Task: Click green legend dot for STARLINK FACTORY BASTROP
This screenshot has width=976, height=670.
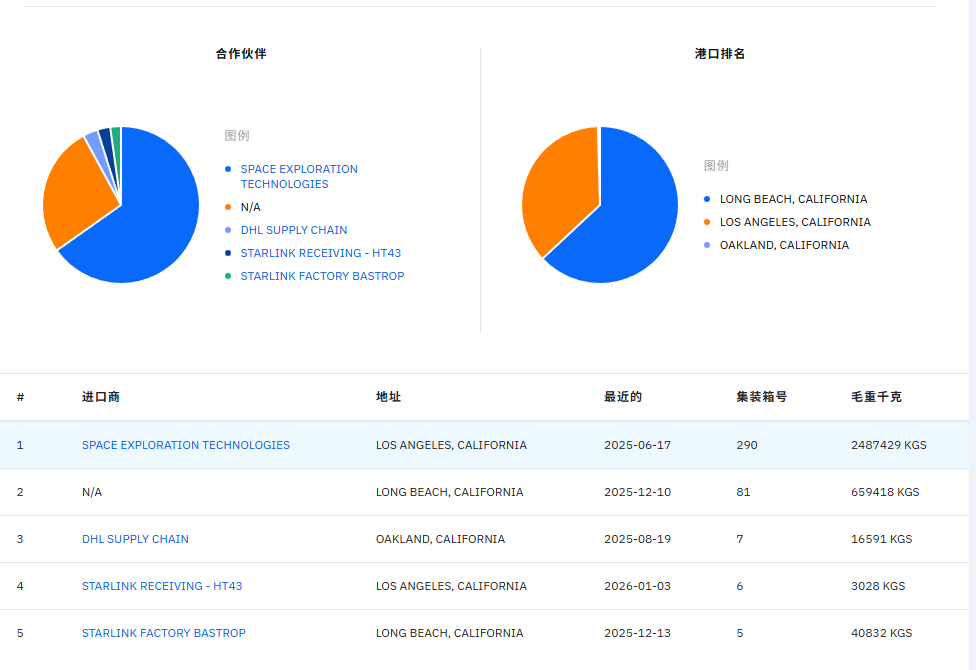Action: click(x=228, y=276)
